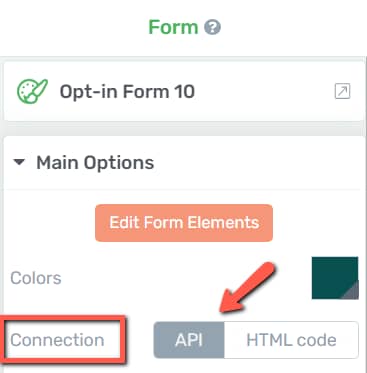Click the Colors label
The height and width of the screenshot is (373, 367).
[x=36, y=278]
